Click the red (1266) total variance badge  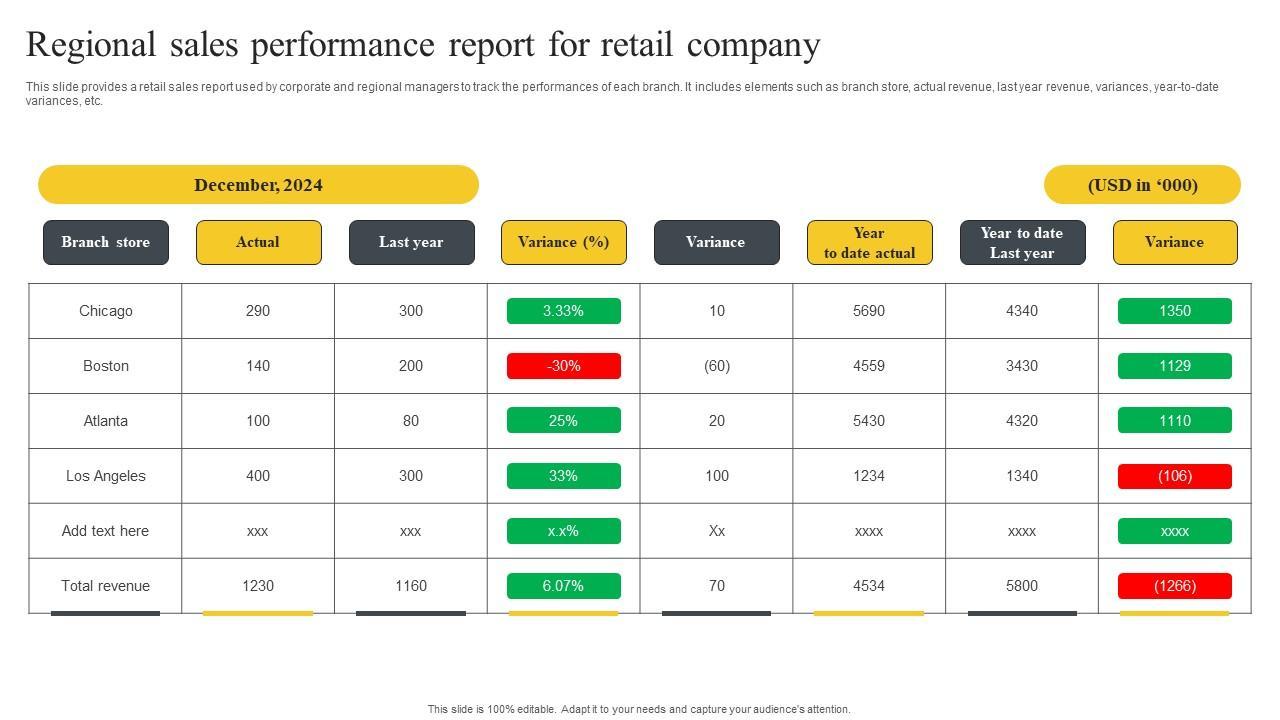point(1175,586)
